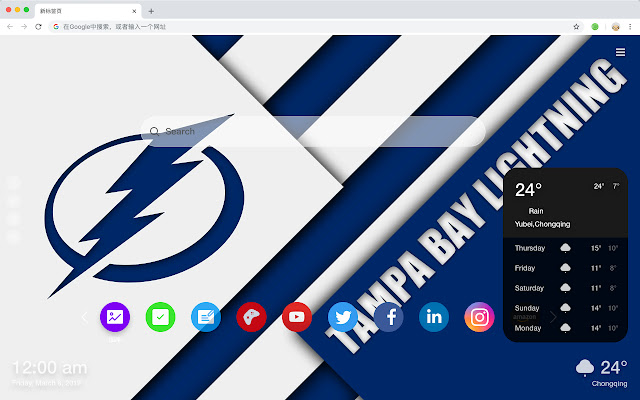640x400 pixels.
Task: Close the current tab
Action: pos(134,11)
